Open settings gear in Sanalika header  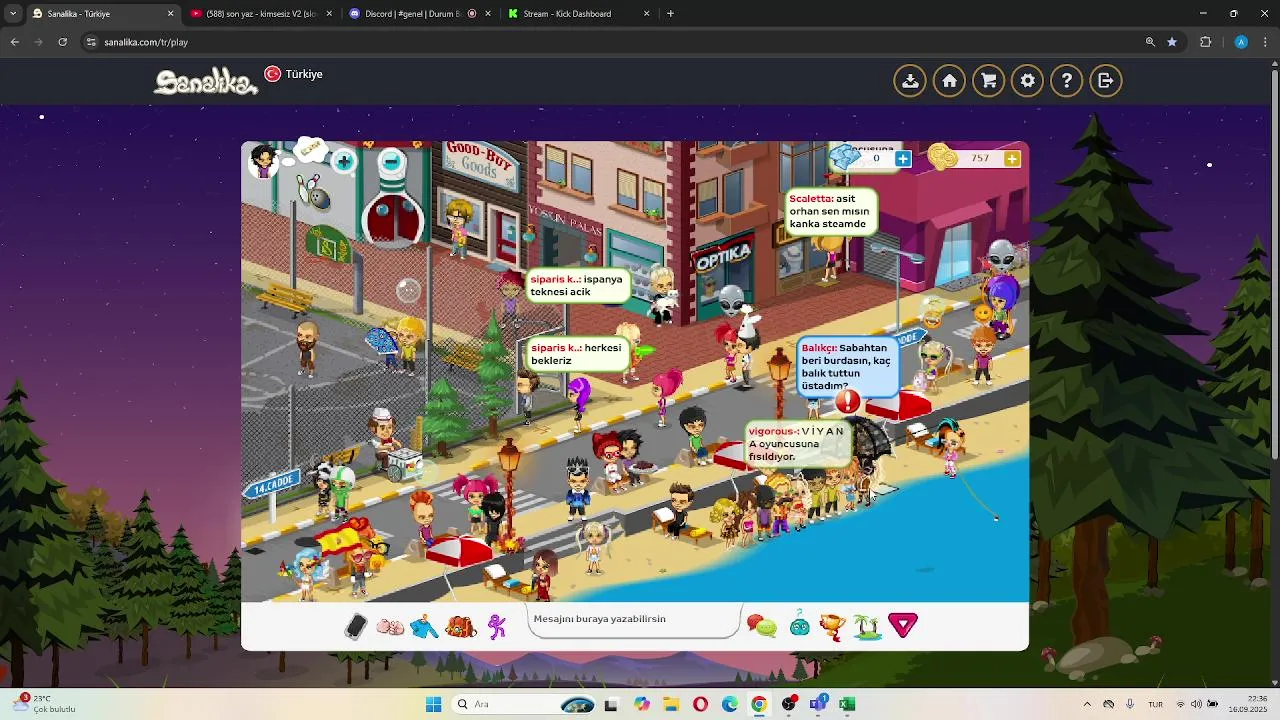pyautogui.click(x=1028, y=81)
